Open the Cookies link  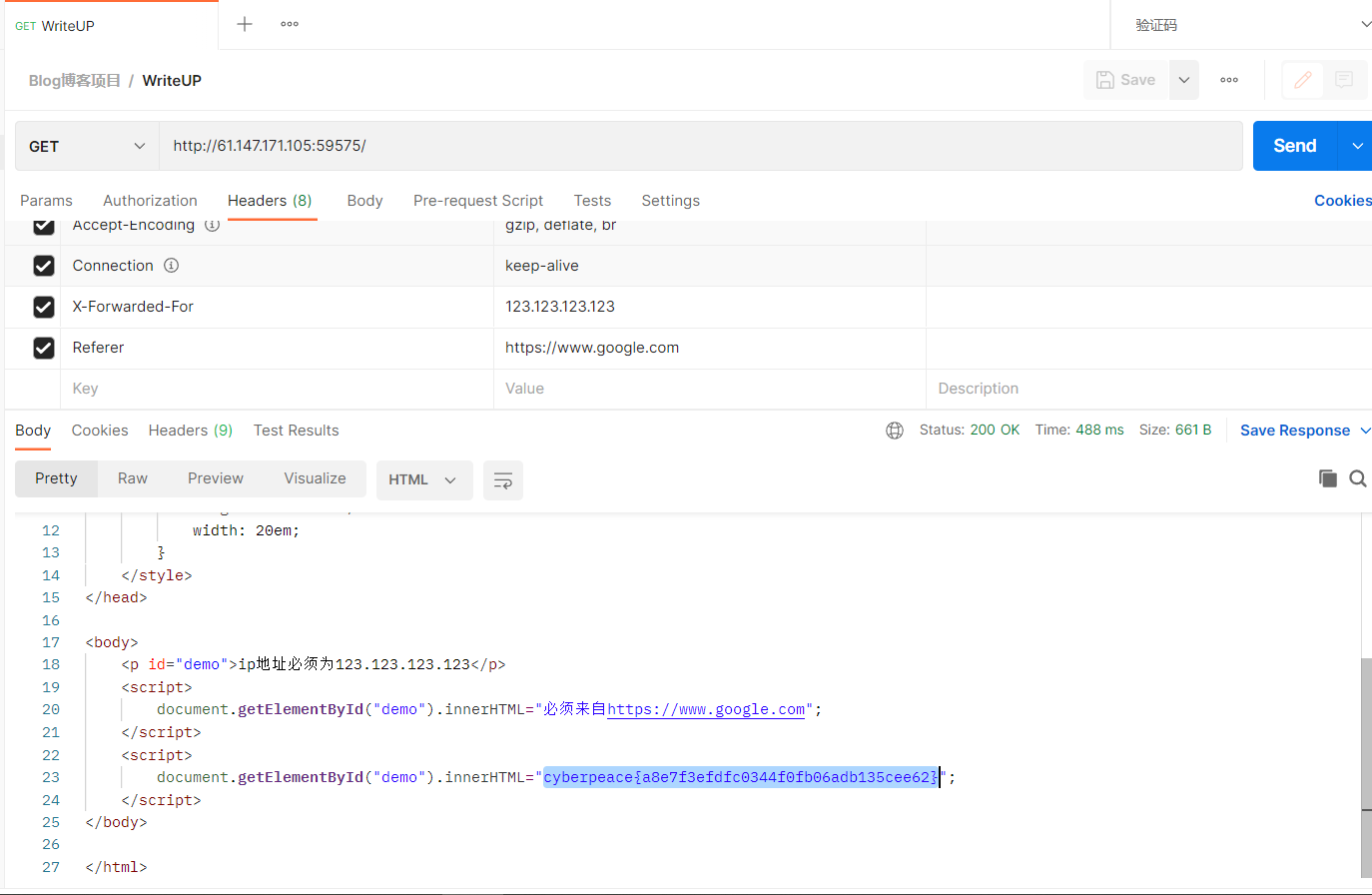pos(1343,201)
